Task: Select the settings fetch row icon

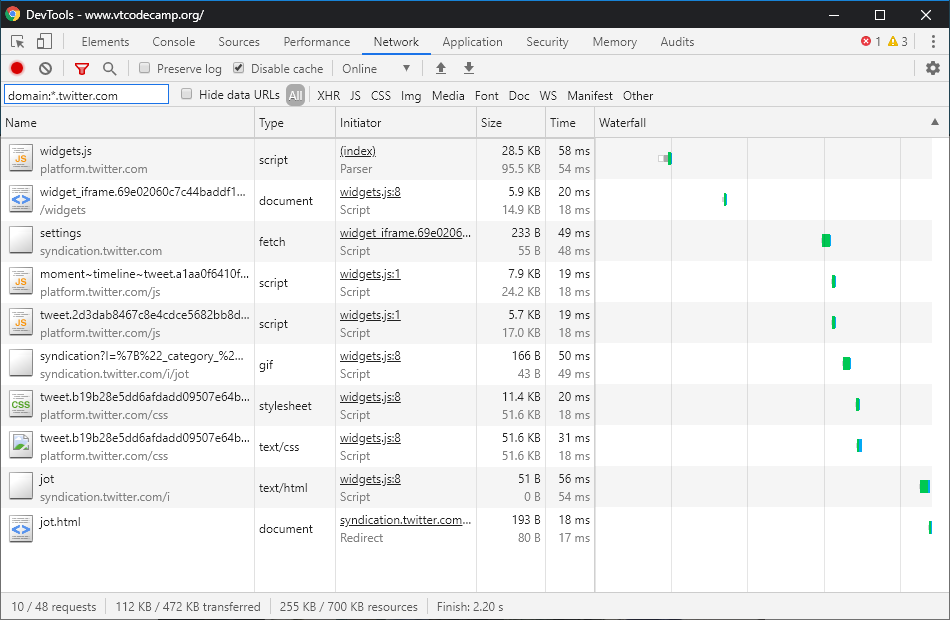Action: pyautogui.click(x=21, y=241)
